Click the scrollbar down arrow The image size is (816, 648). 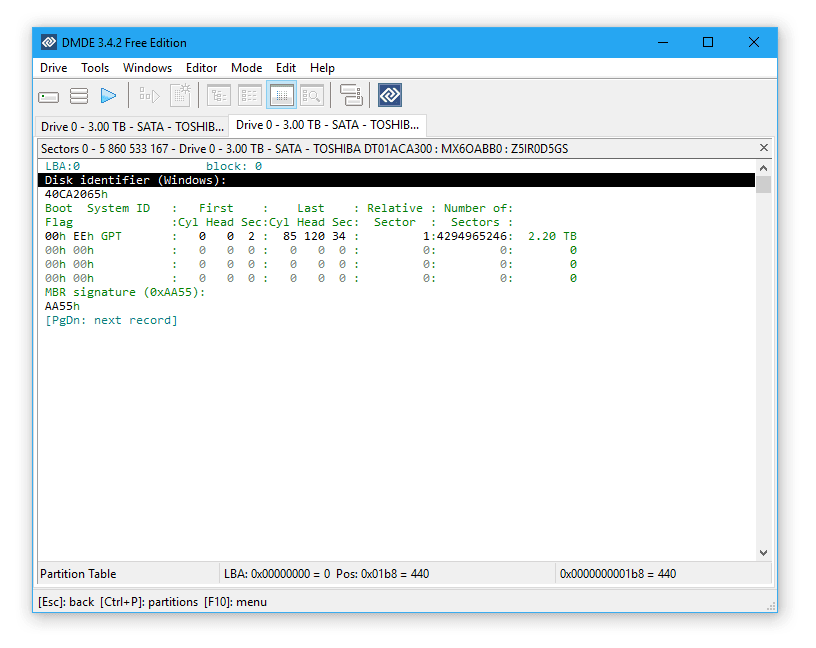coord(763,553)
